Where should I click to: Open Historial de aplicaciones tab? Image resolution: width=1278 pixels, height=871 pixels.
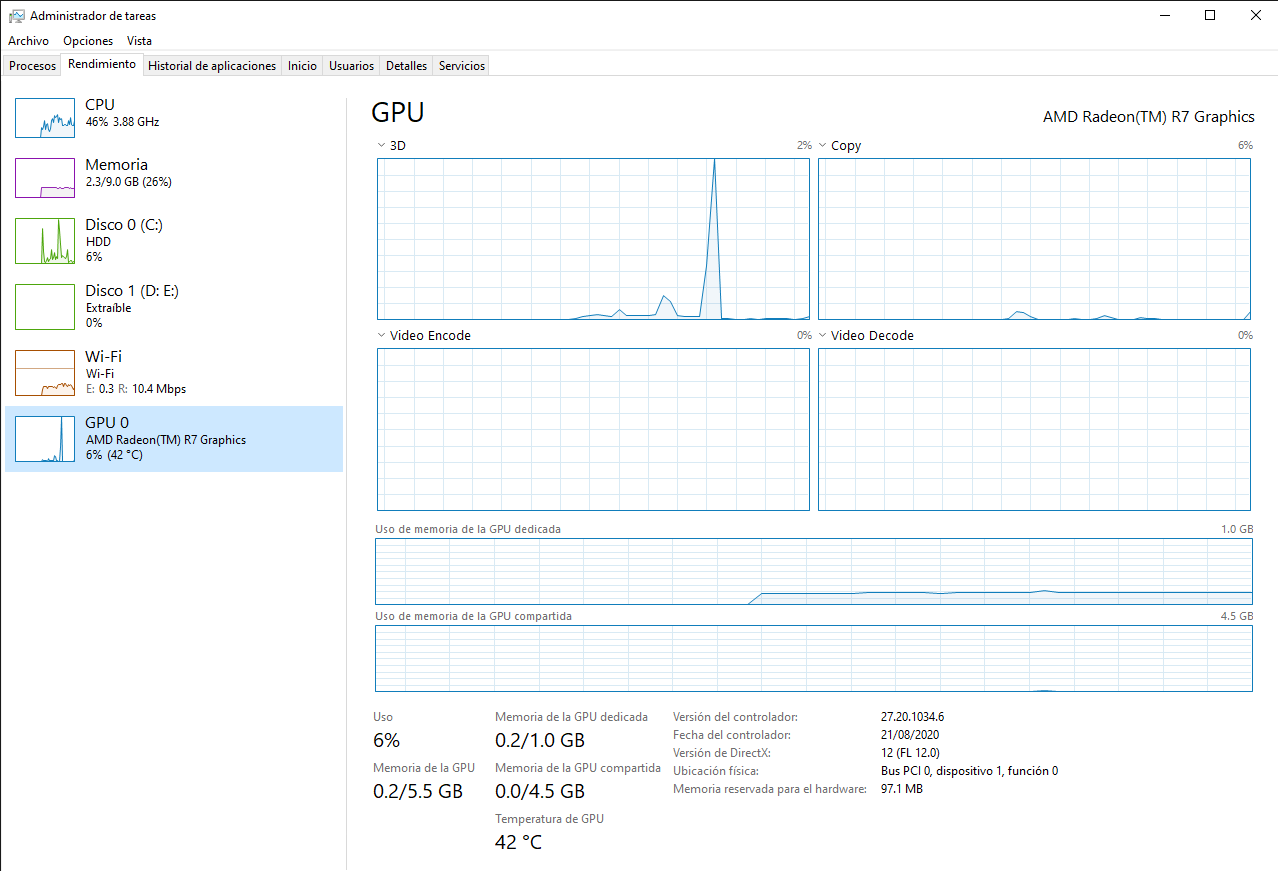212,66
